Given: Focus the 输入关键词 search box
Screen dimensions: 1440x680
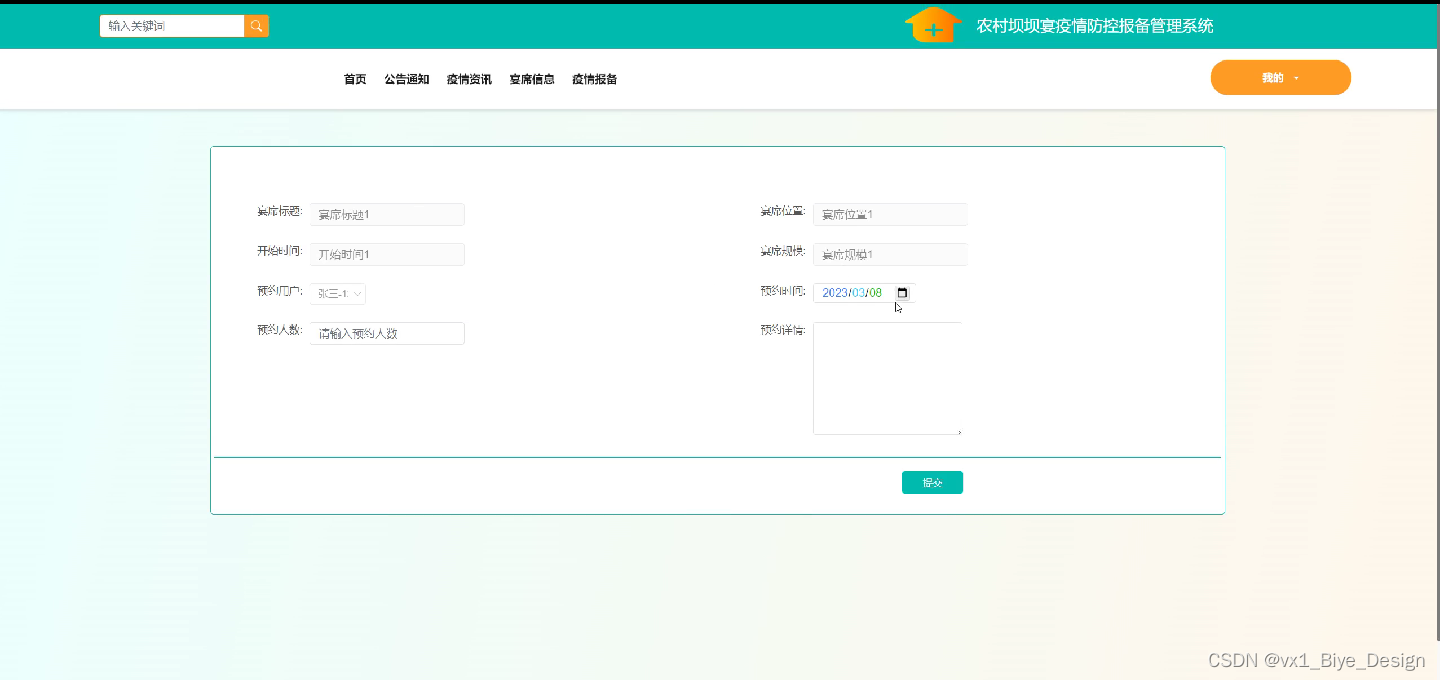Looking at the screenshot, I should click(172, 26).
